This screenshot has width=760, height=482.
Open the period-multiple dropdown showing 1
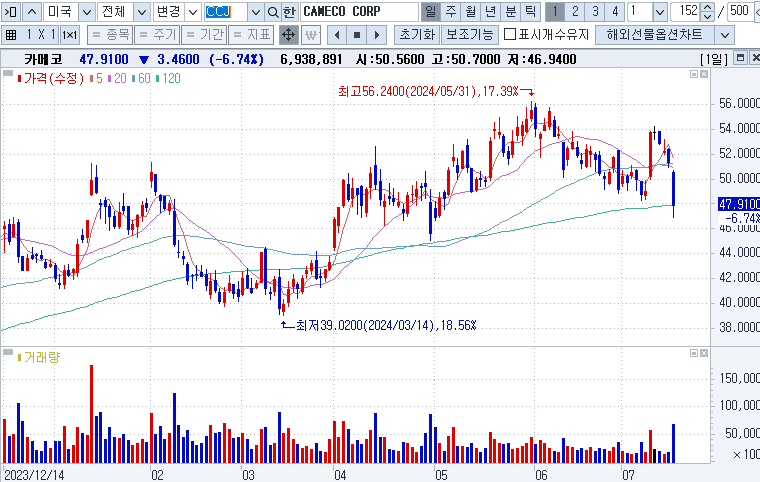coord(659,12)
